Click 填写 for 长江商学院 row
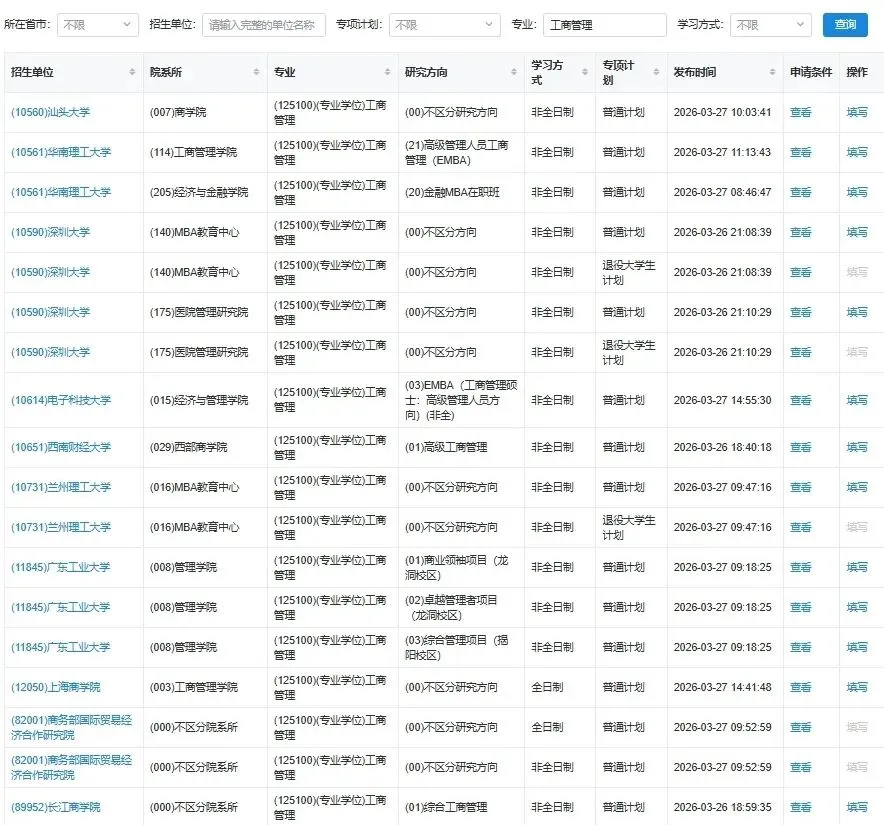This screenshot has height=825, width=884. click(857, 807)
